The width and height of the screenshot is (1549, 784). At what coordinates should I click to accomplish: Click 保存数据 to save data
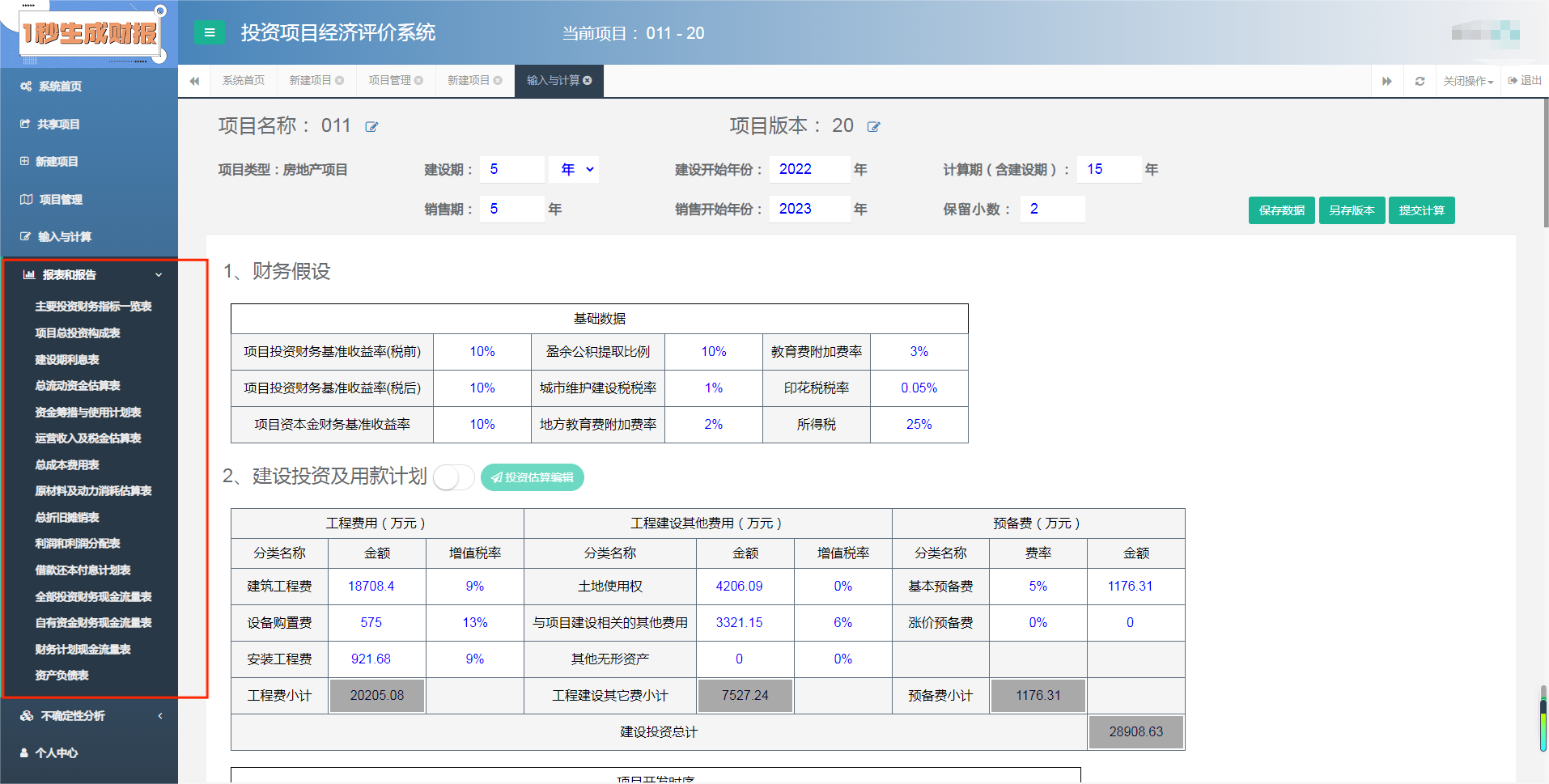[1281, 210]
